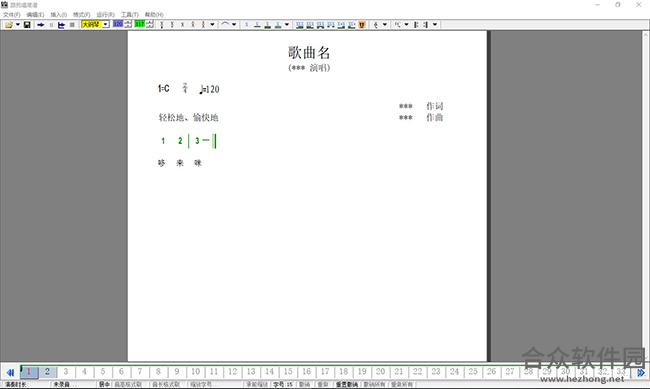Click the fifth blue beam grouping icon

click(341, 25)
